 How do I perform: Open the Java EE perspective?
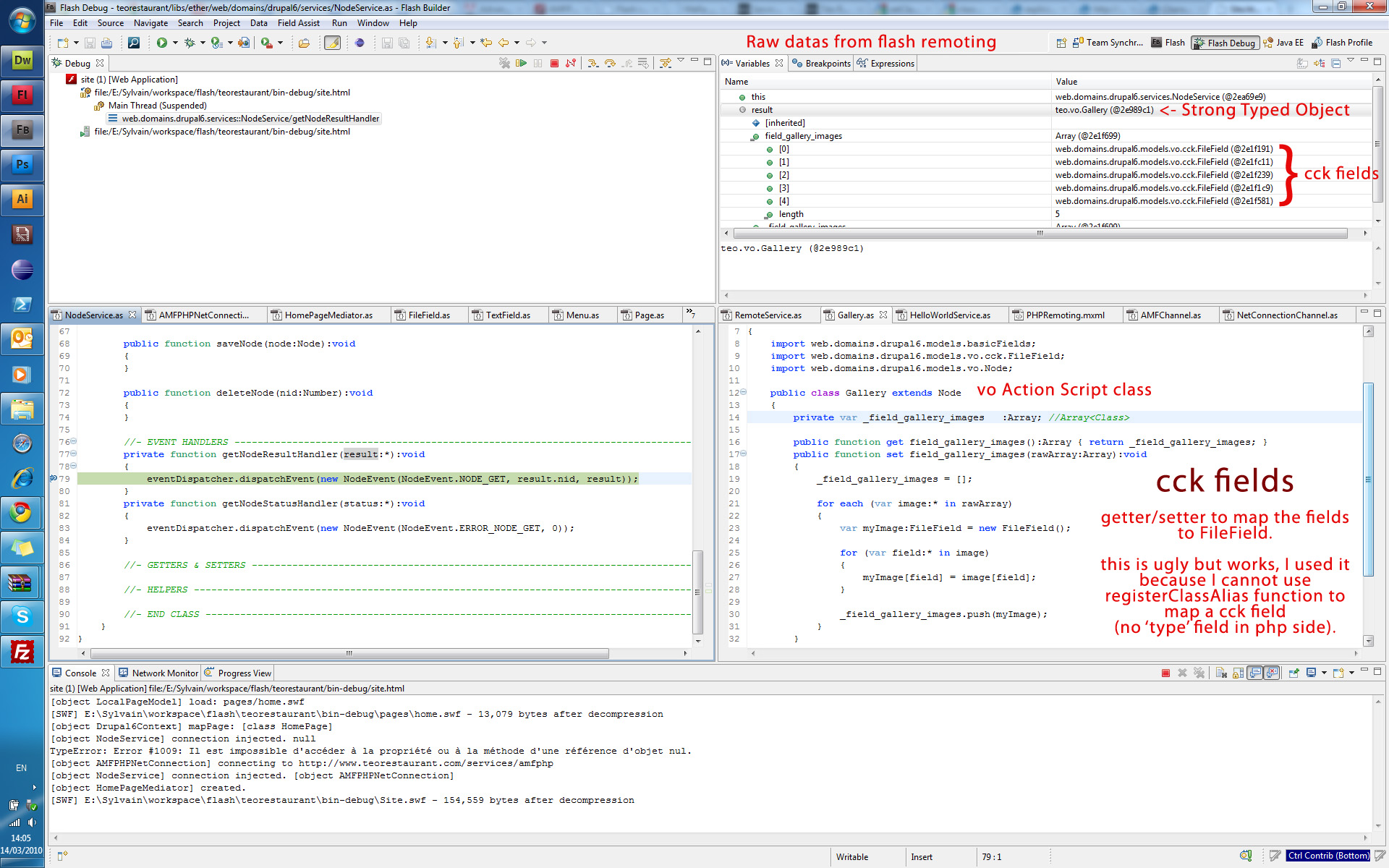[1283, 43]
